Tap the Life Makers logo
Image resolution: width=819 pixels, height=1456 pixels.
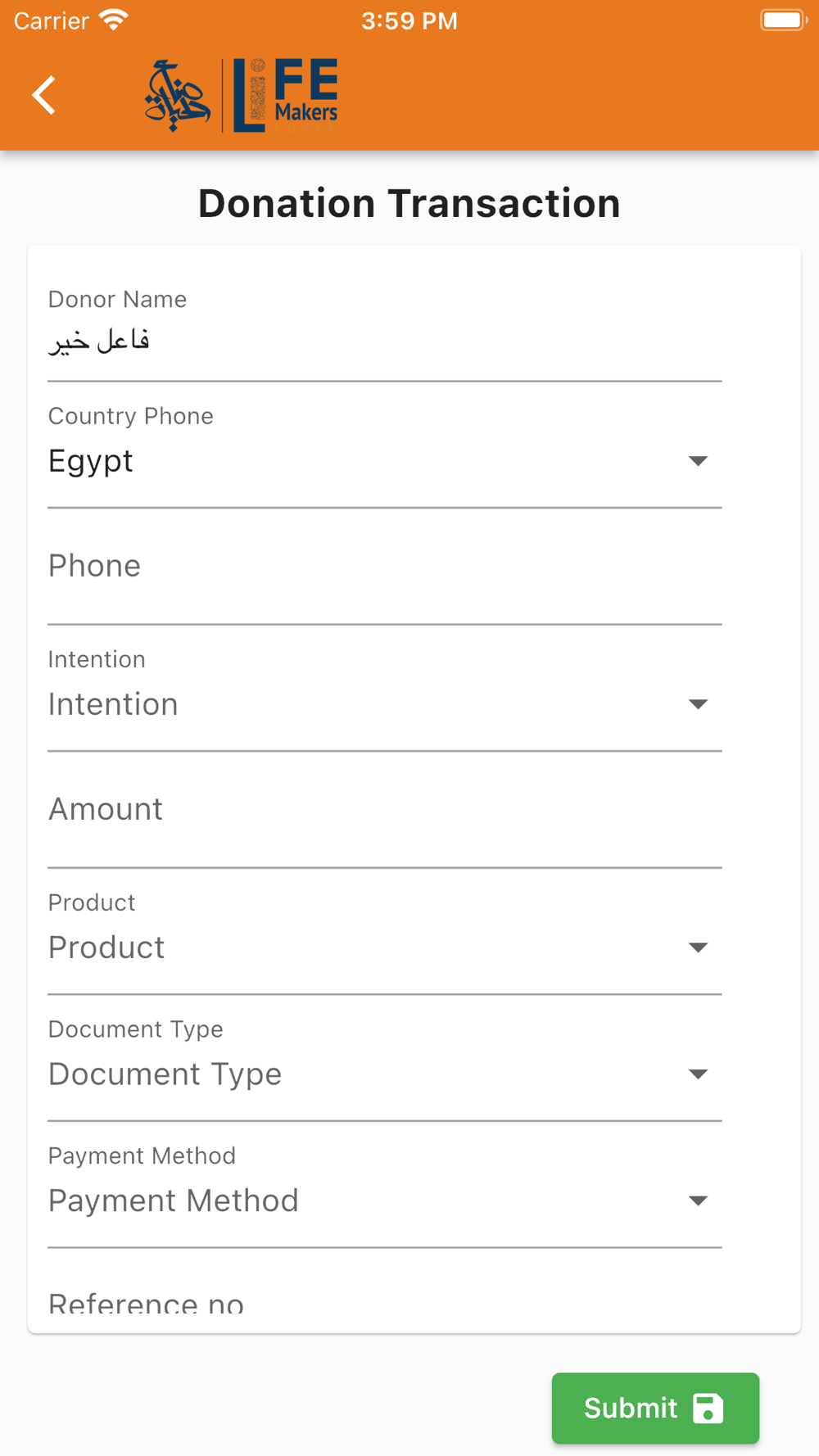[x=242, y=95]
